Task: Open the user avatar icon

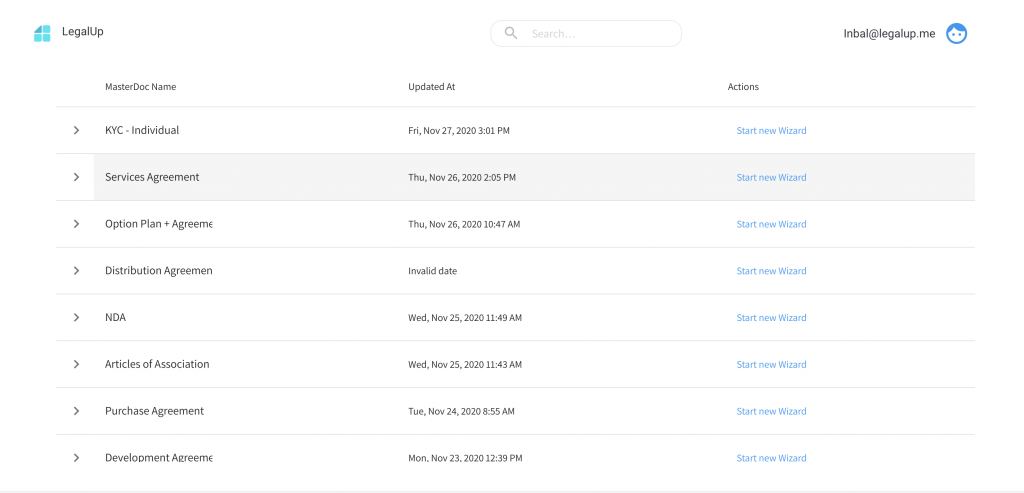Action: [x=957, y=33]
